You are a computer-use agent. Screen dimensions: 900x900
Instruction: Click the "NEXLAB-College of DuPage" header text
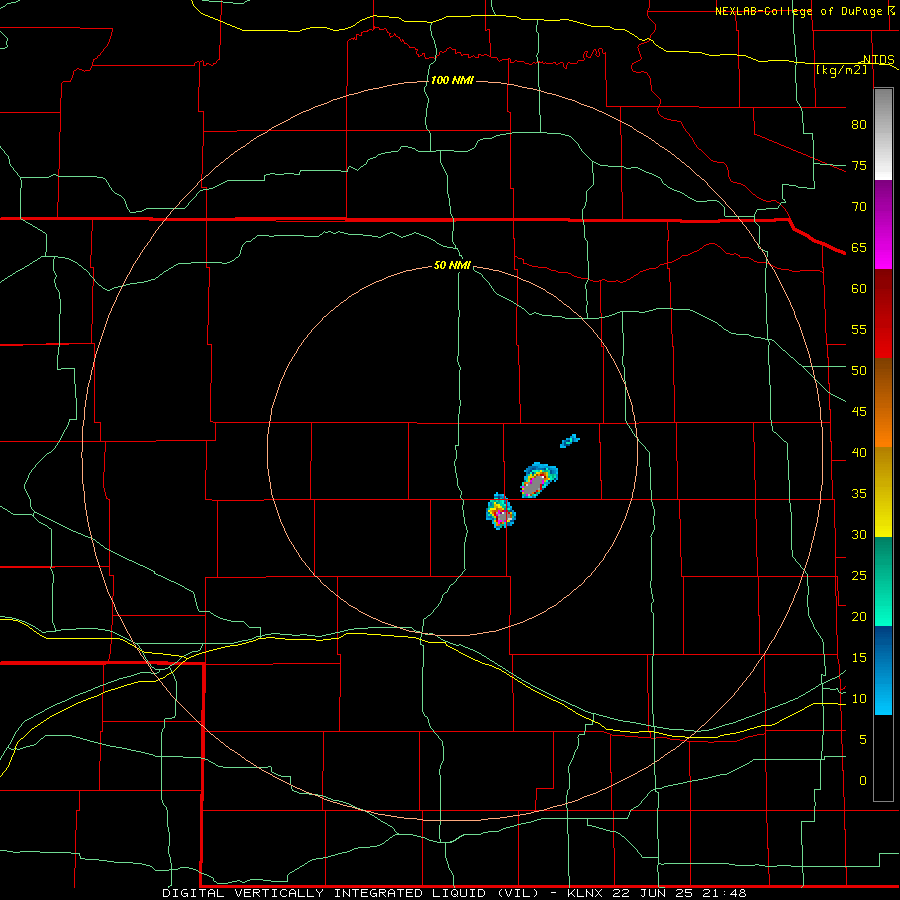(798, 11)
